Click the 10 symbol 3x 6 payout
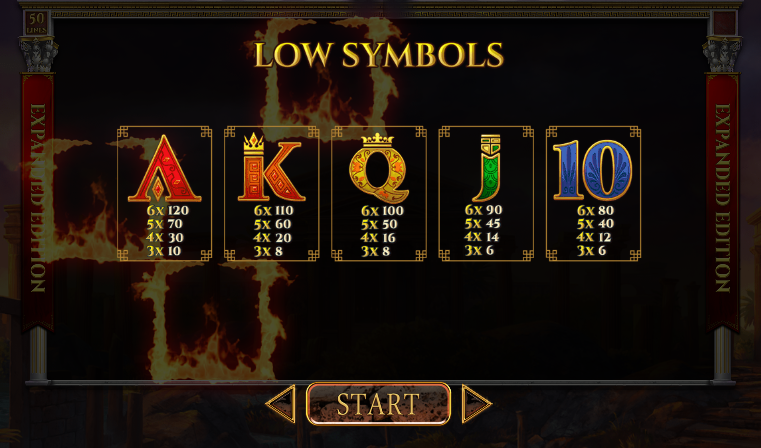Viewport: 761px width, 448px height. click(x=589, y=250)
